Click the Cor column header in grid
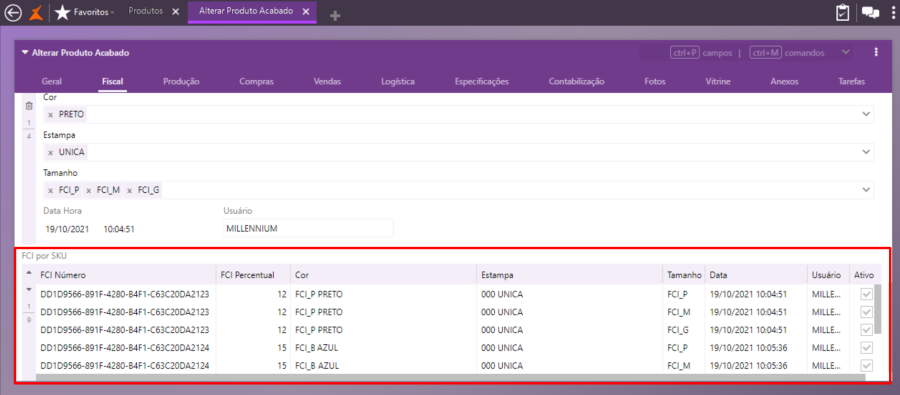The image size is (900, 395). pyautogui.click(x=383, y=275)
